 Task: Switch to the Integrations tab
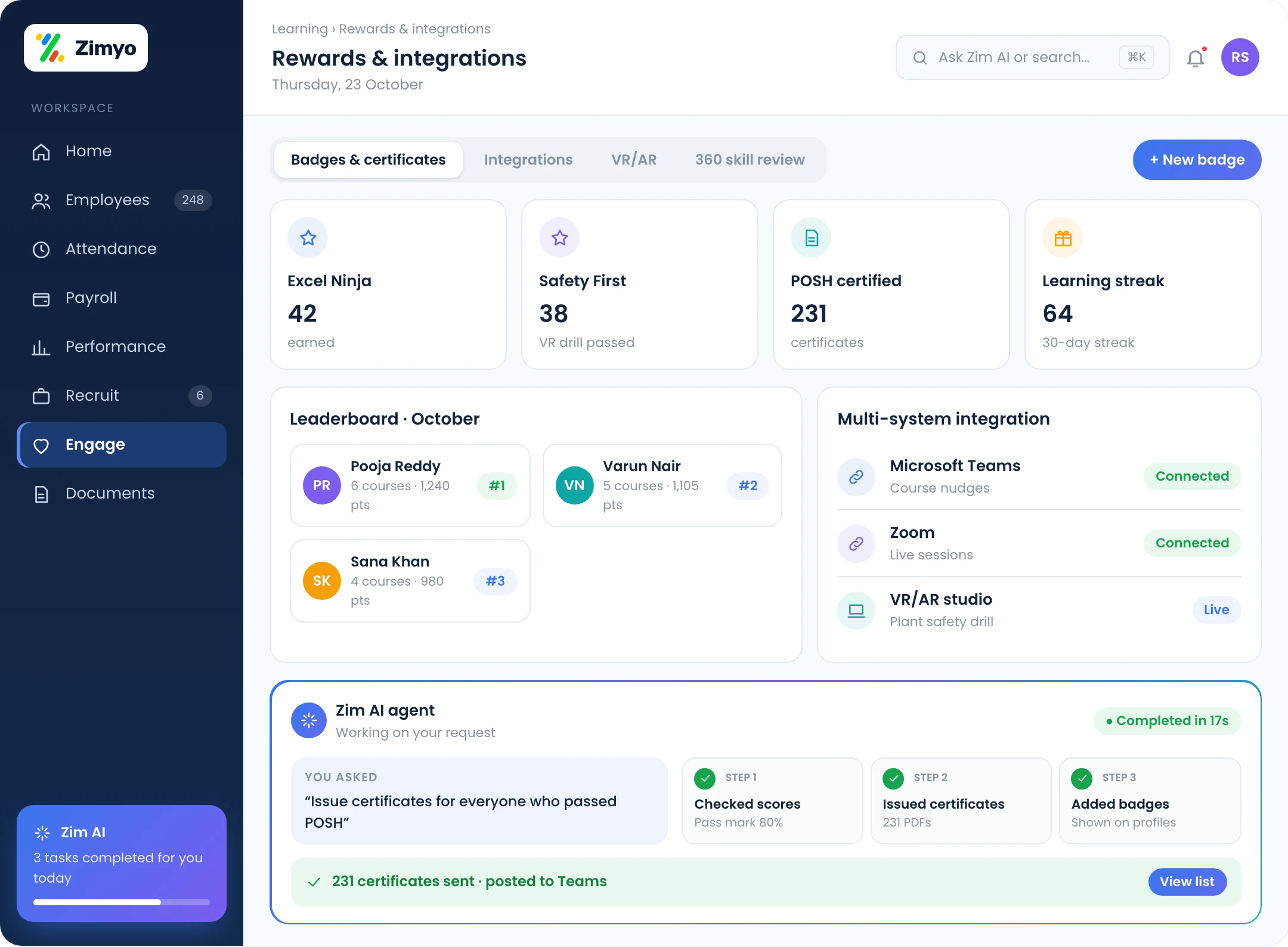528,160
